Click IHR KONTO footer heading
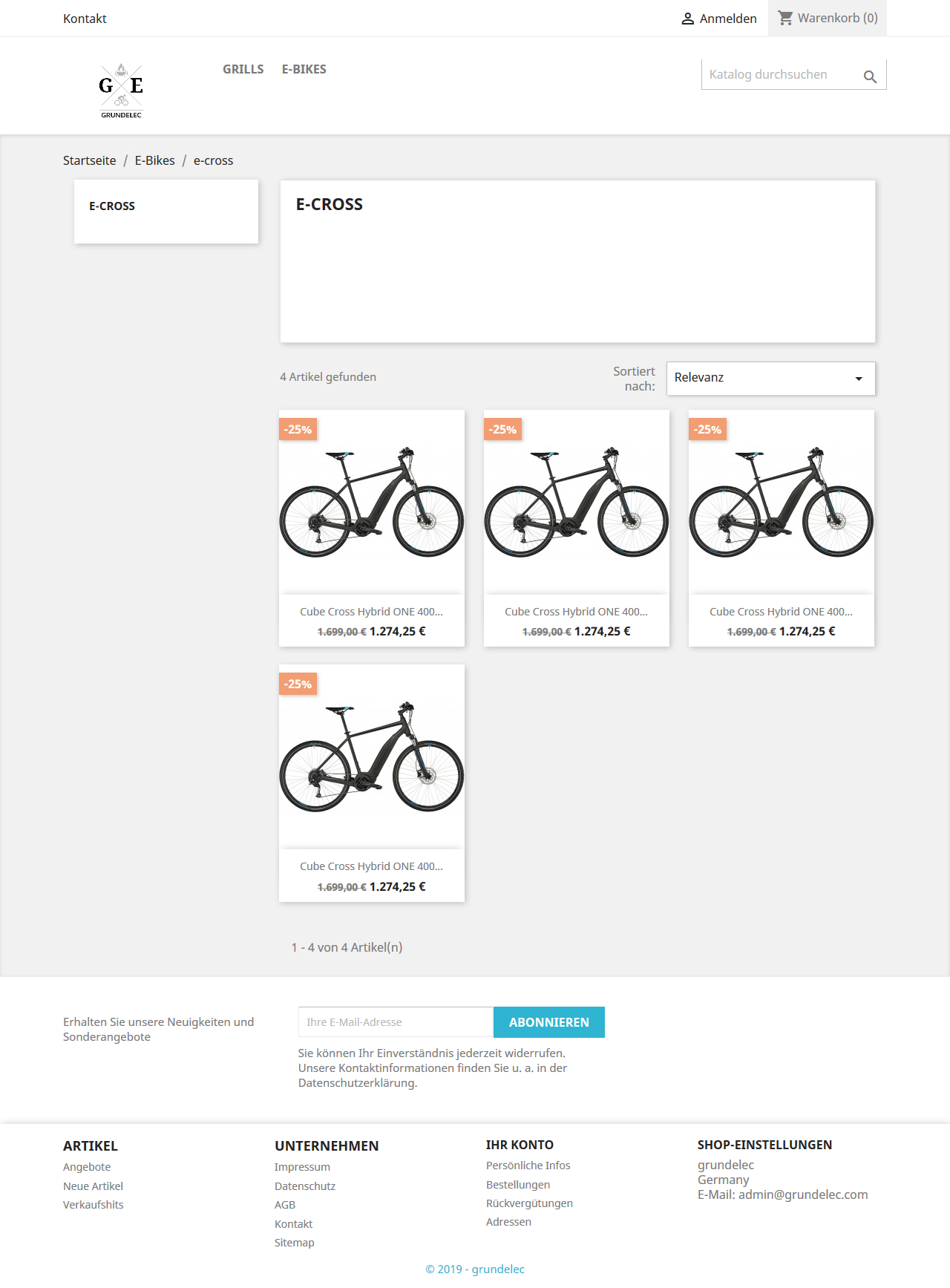Image resolution: width=950 pixels, height=1288 pixels. pos(520,1145)
